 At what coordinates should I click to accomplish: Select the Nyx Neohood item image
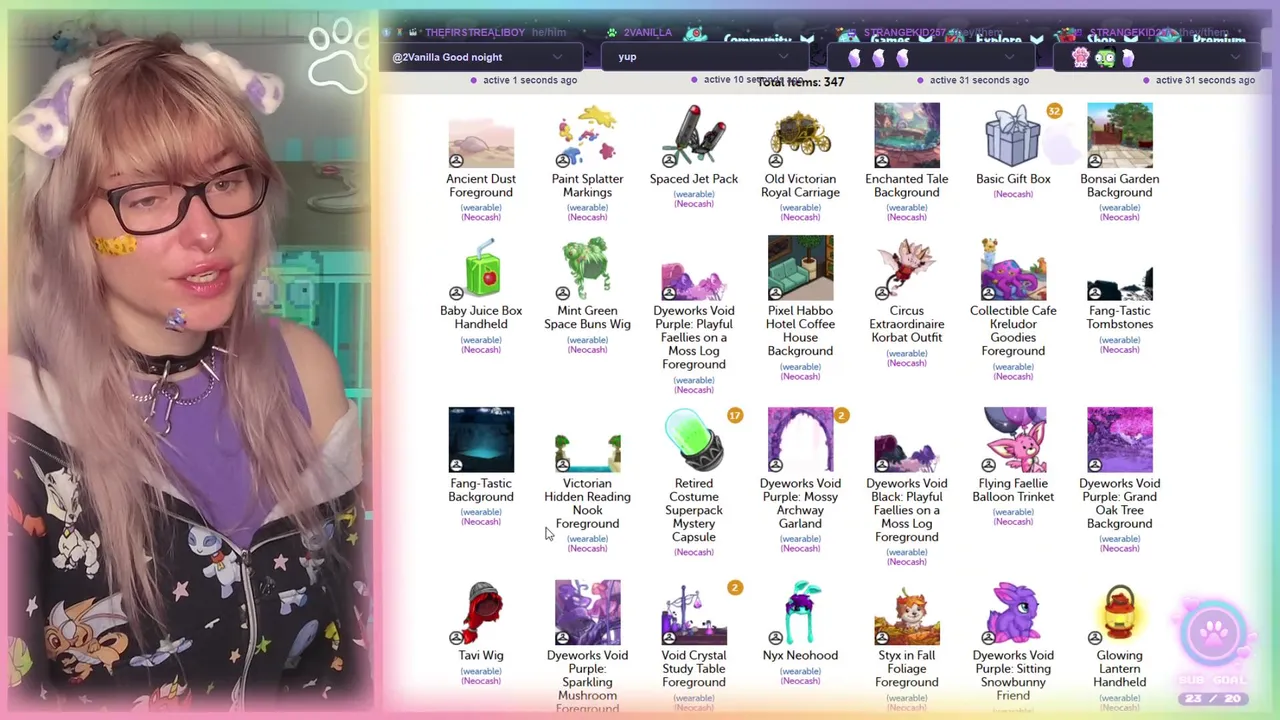pyautogui.click(x=800, y=612)
